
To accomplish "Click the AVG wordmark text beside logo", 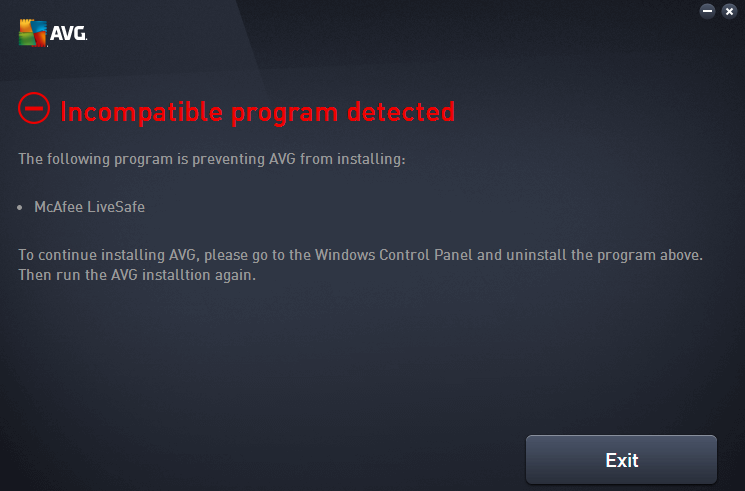I will point(68,33).
